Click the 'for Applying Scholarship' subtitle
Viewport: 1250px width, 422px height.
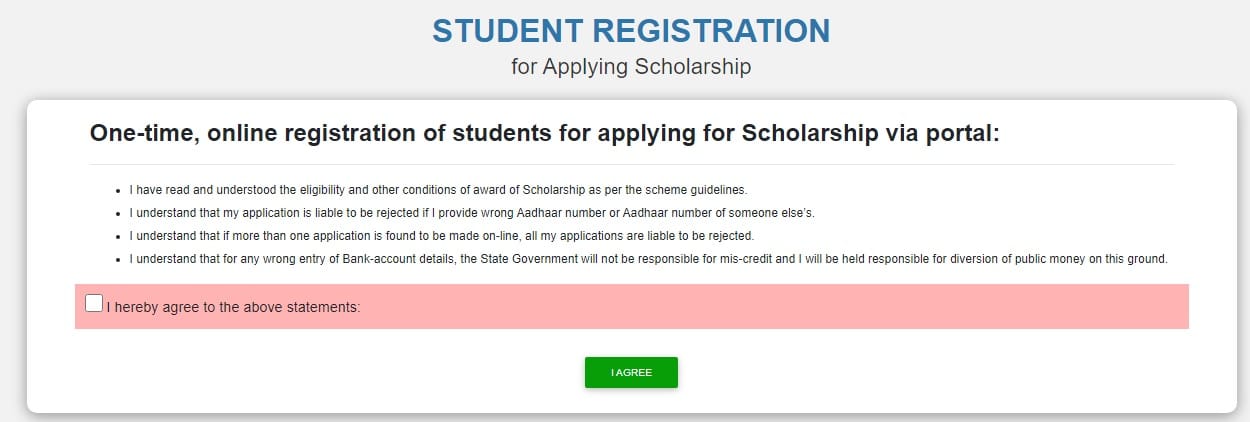631,67
